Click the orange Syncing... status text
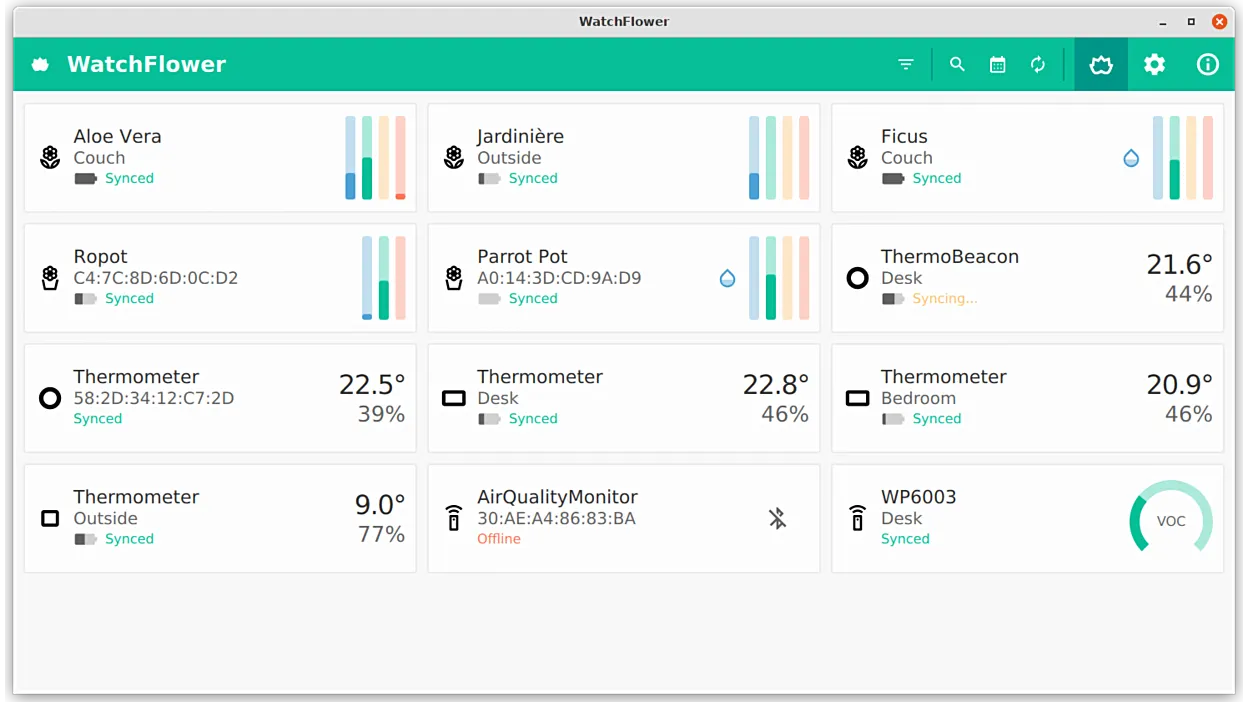 (945, 299)
